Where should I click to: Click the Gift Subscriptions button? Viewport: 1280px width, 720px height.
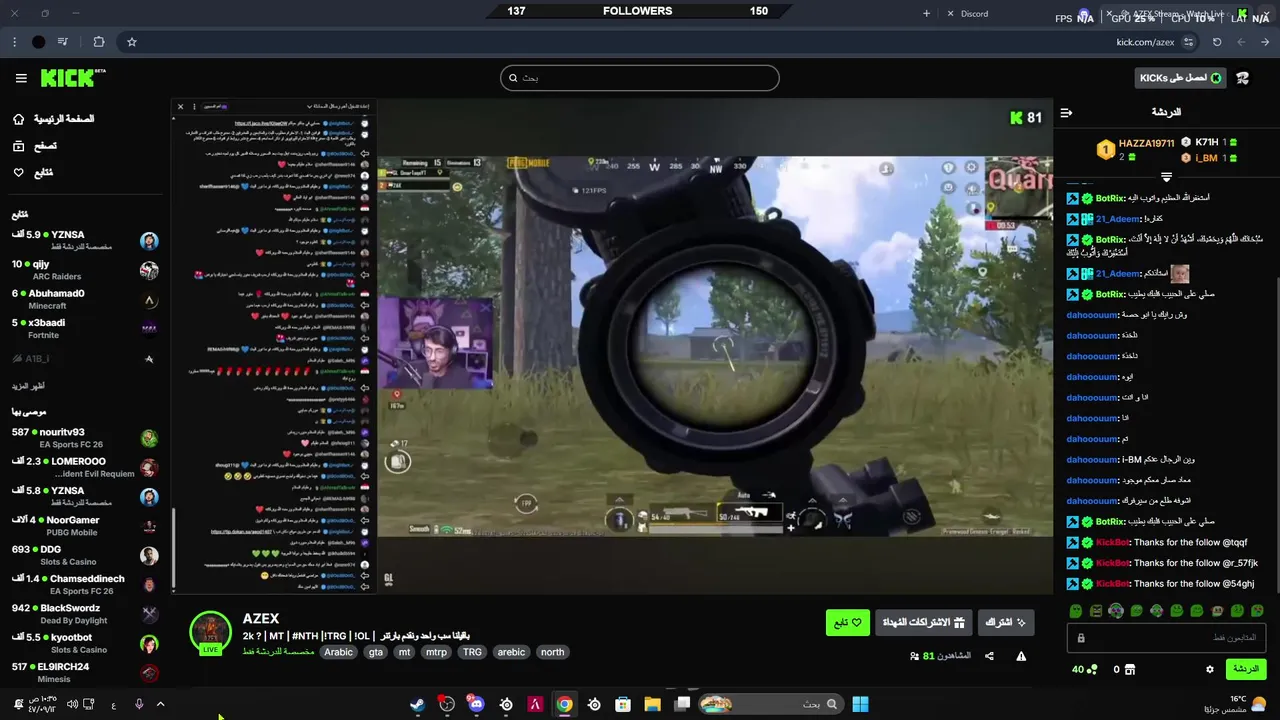[925, 623]
